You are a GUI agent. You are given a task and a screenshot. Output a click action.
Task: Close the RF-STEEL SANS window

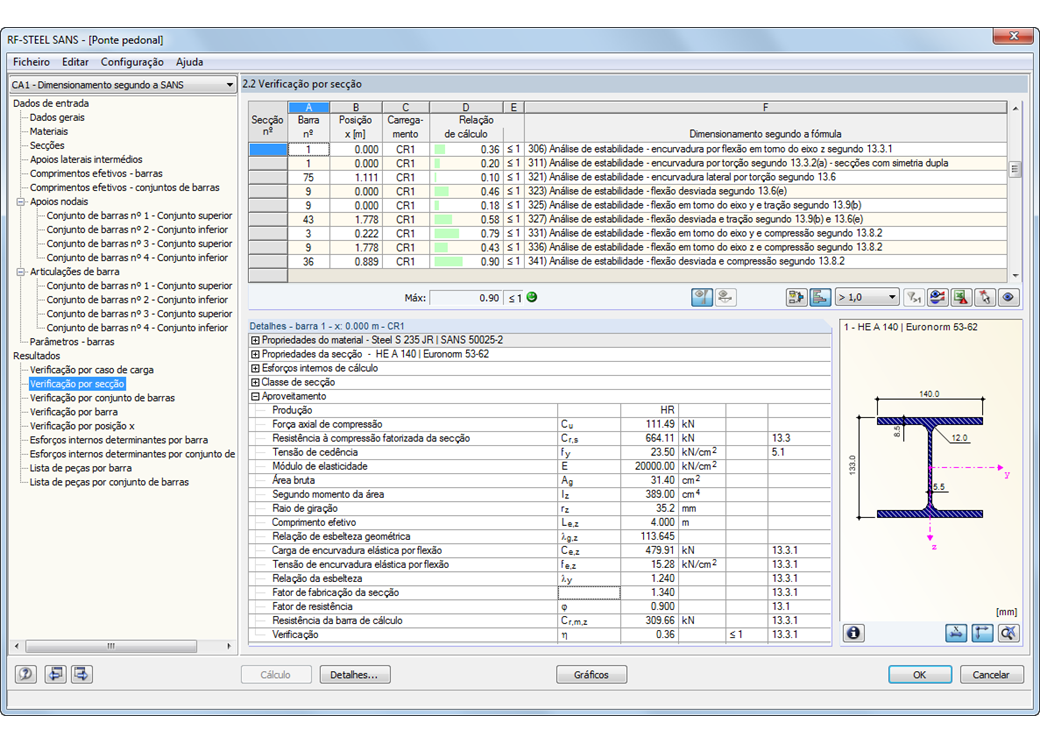[x=1013, y=36]
